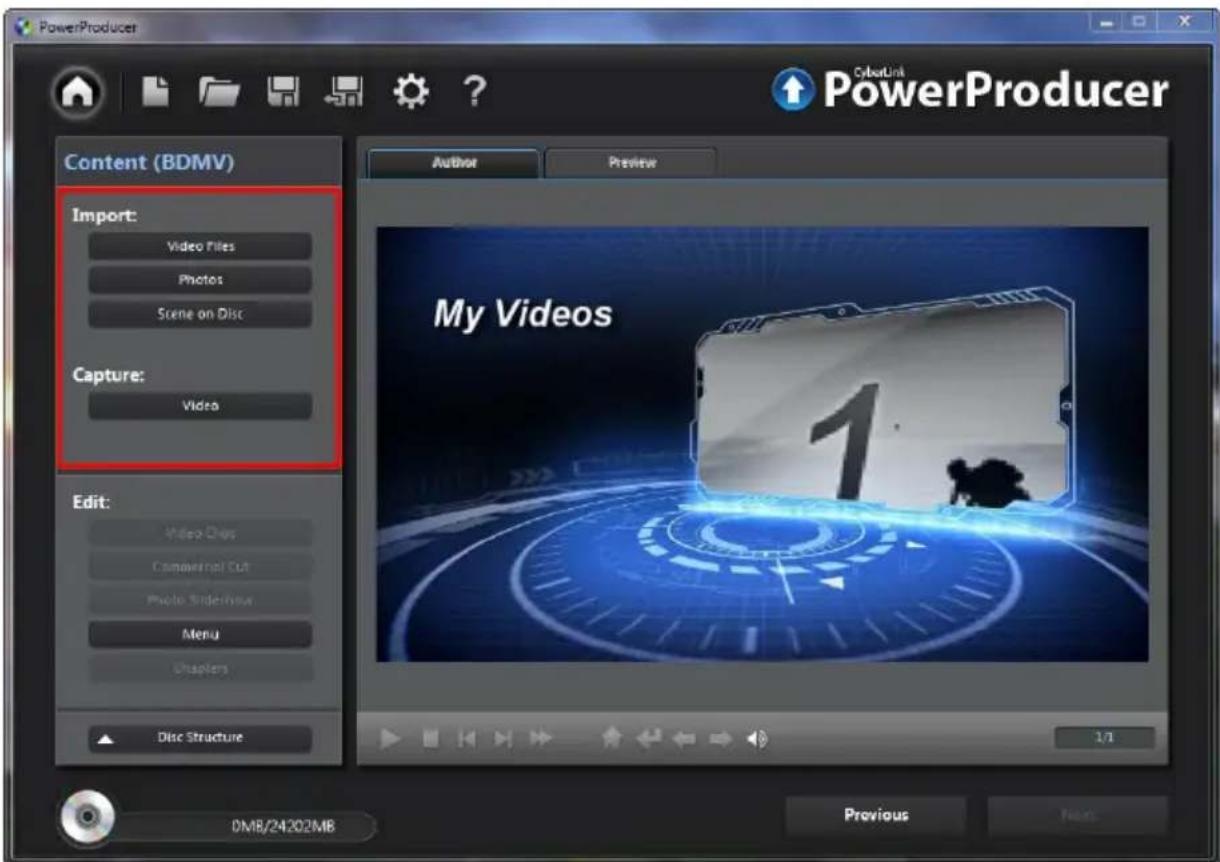Click the grayed Next button

1078,816
